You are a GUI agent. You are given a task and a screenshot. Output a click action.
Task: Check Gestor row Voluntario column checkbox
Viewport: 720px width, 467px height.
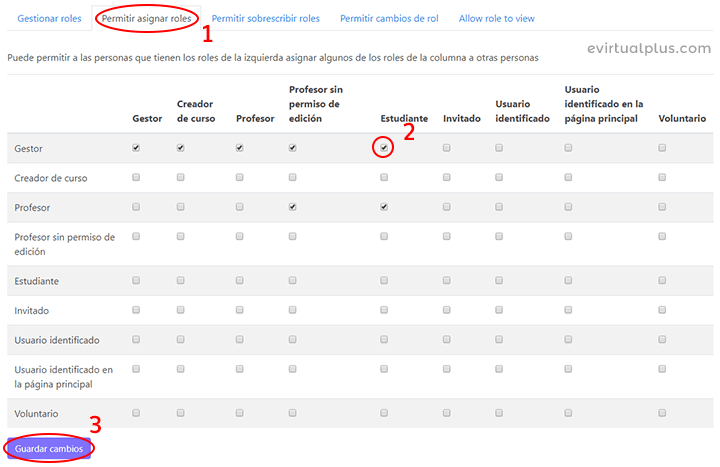[x=662, y=148]
